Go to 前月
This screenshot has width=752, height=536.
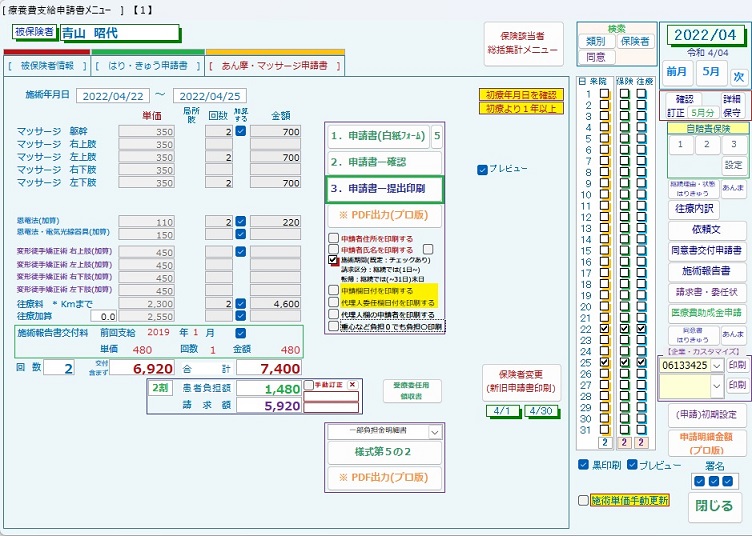[676, 72]
